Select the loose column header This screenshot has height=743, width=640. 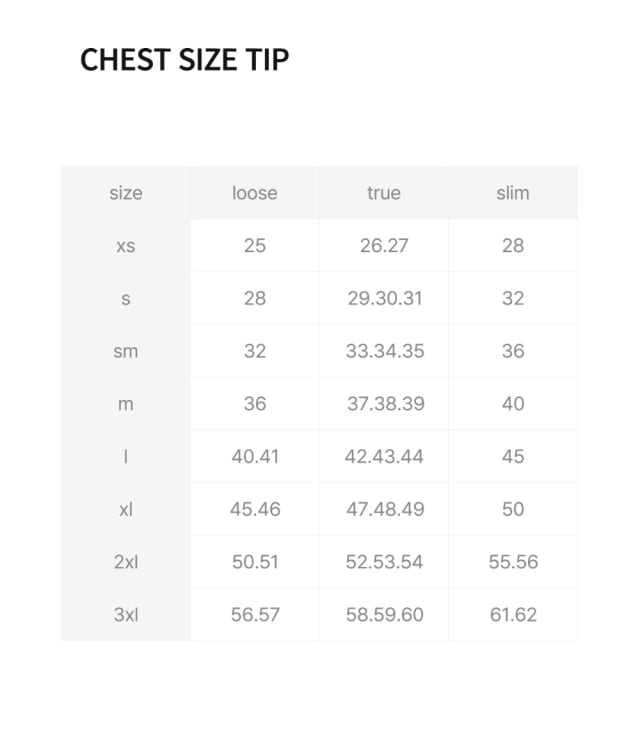tap(255, 193)
